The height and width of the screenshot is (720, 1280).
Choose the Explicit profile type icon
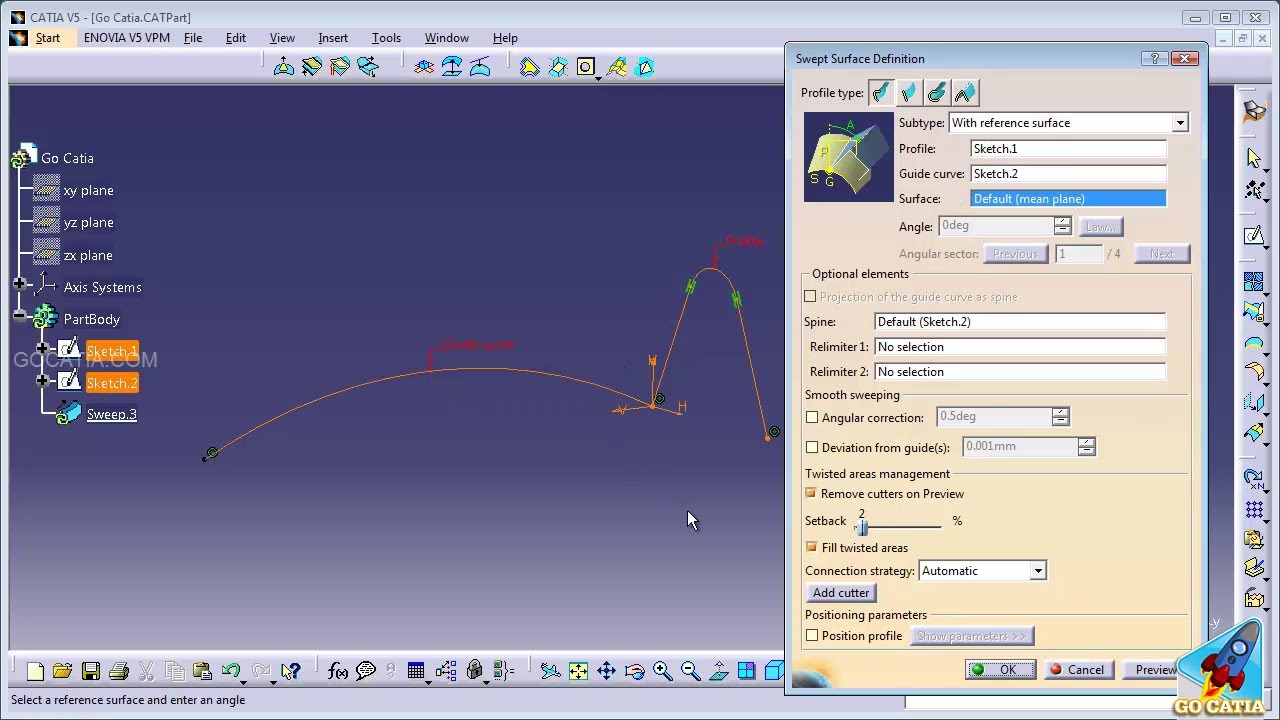(881, 93)
